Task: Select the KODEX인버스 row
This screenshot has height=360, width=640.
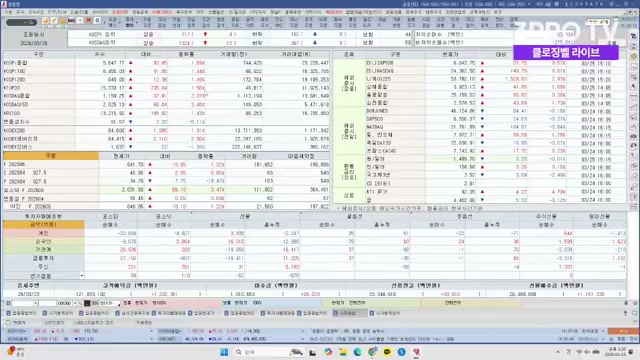Action: point(166,147)
